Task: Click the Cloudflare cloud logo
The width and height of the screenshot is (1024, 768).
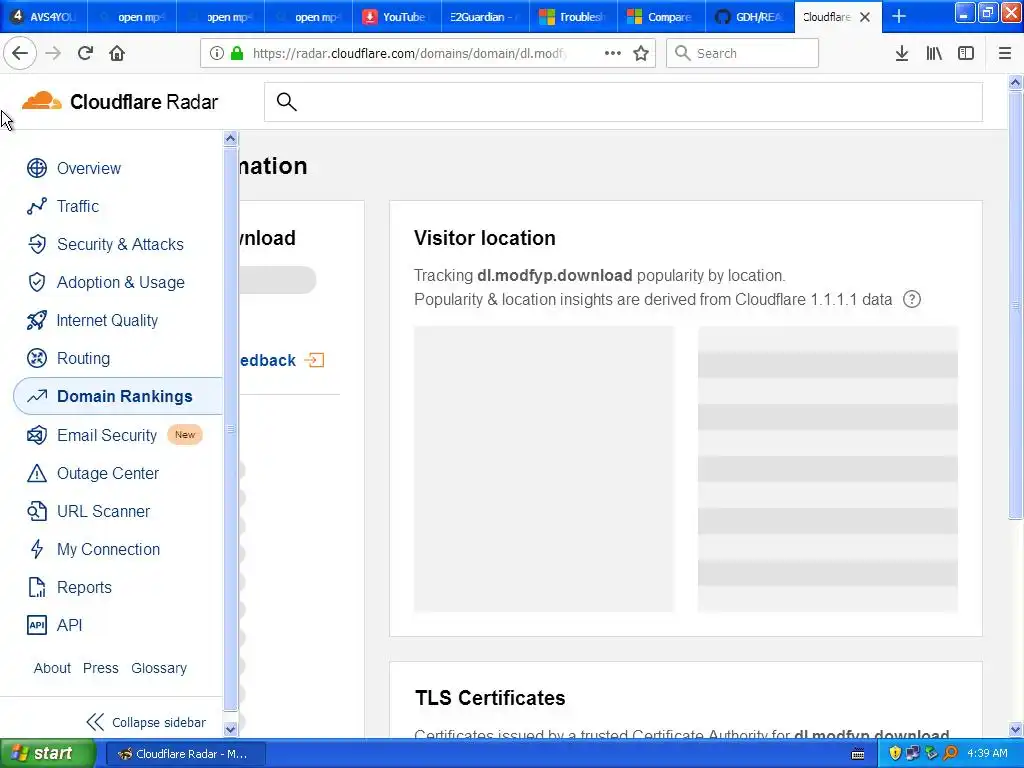Action: [x=41, y=101]
